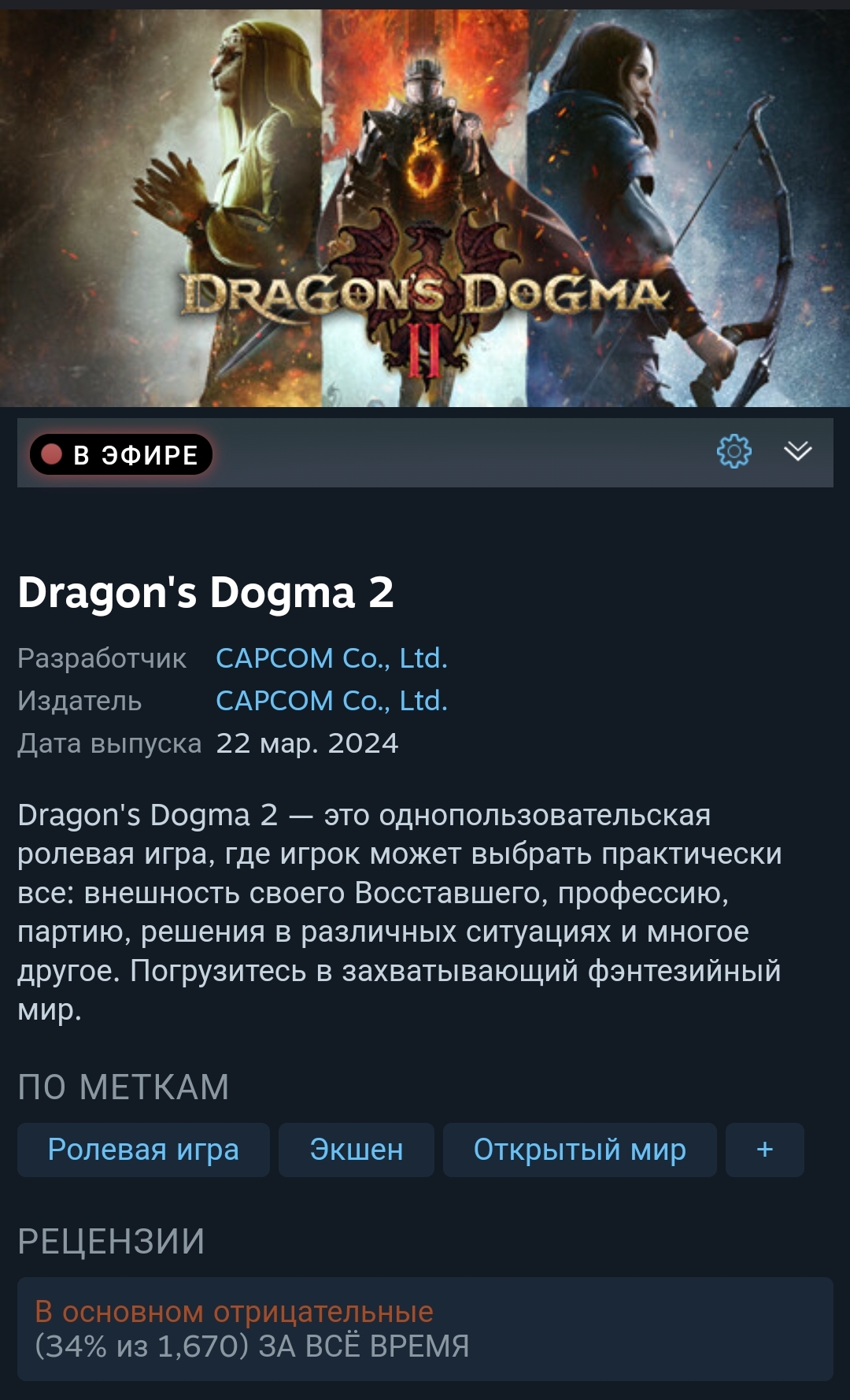
Task: Open the В ЭФИРЕ live badge
Action: click(121, 454)
